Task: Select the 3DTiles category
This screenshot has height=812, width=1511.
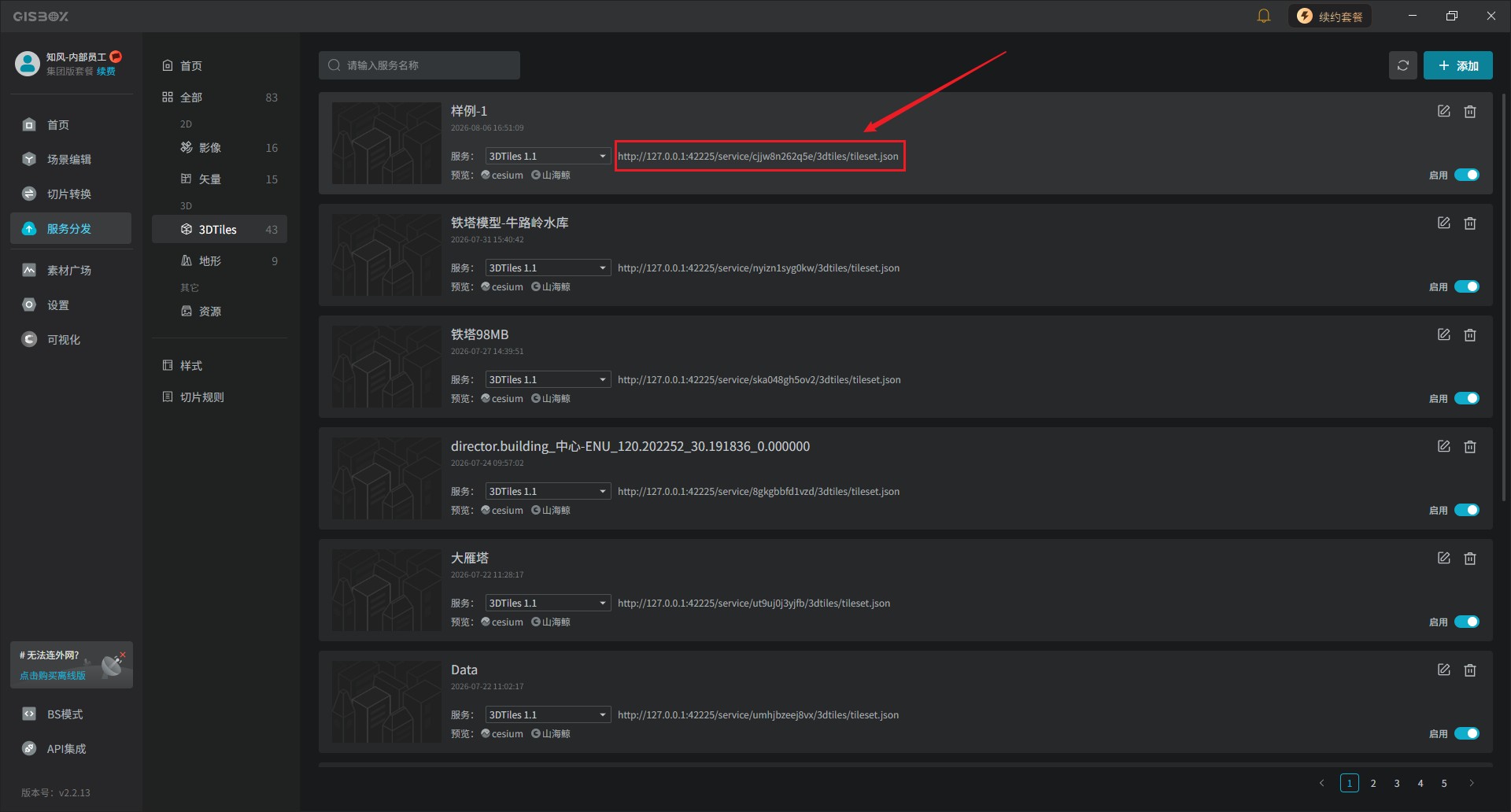Action: (220, 230)
